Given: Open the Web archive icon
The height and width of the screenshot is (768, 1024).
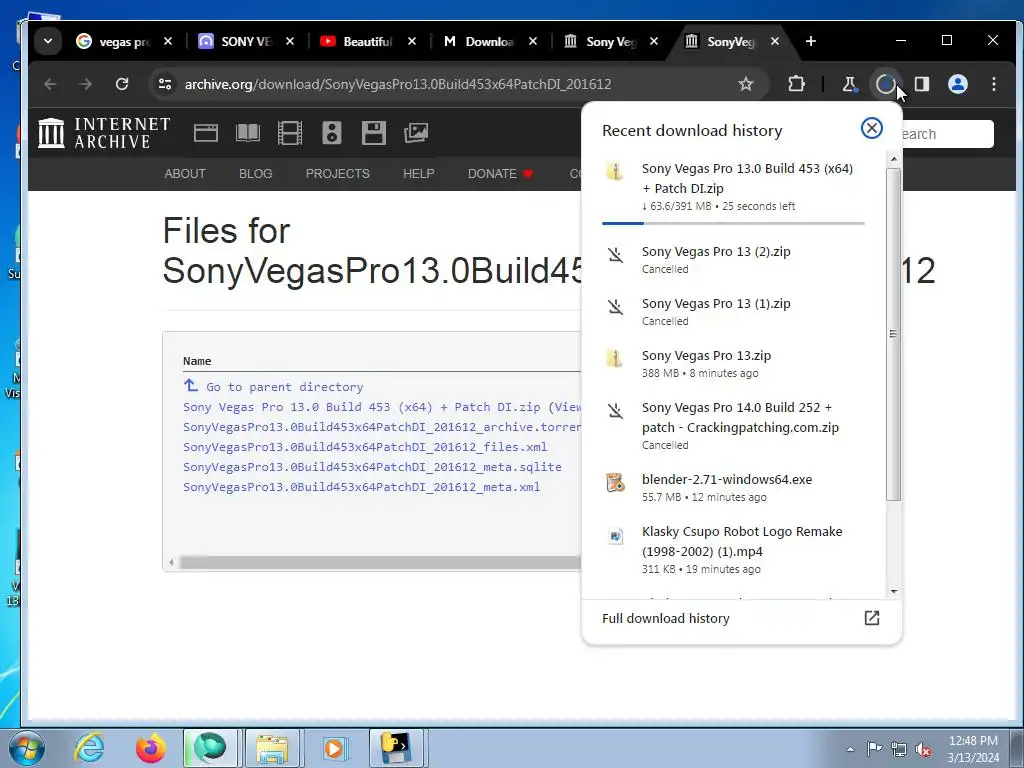Looking at the screenshot, I should (206, 133).
